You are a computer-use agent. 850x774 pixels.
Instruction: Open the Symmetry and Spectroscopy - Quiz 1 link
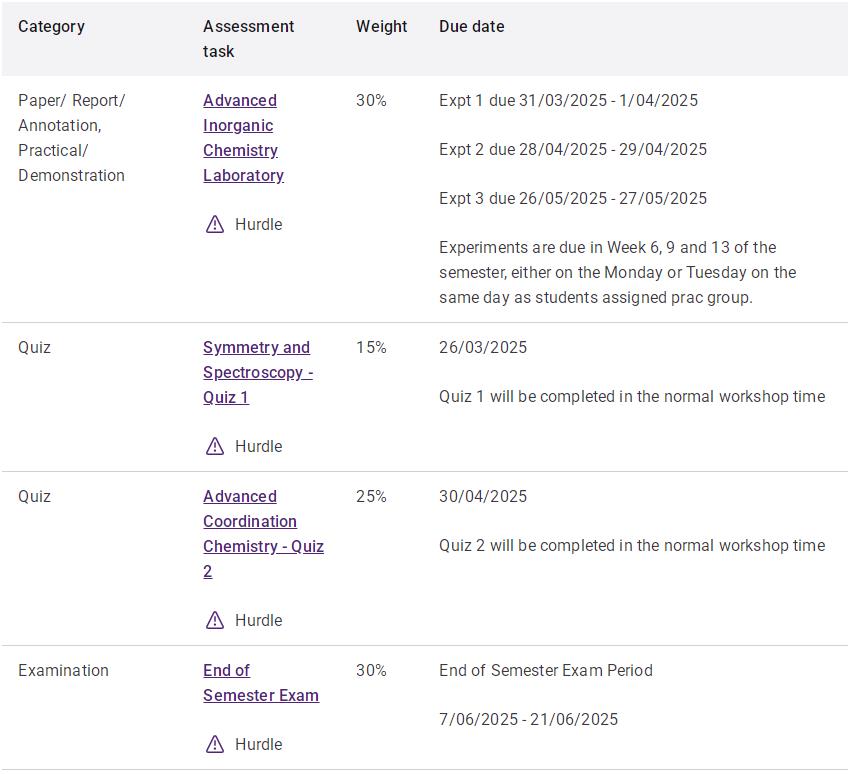click(x=257, y=372)
